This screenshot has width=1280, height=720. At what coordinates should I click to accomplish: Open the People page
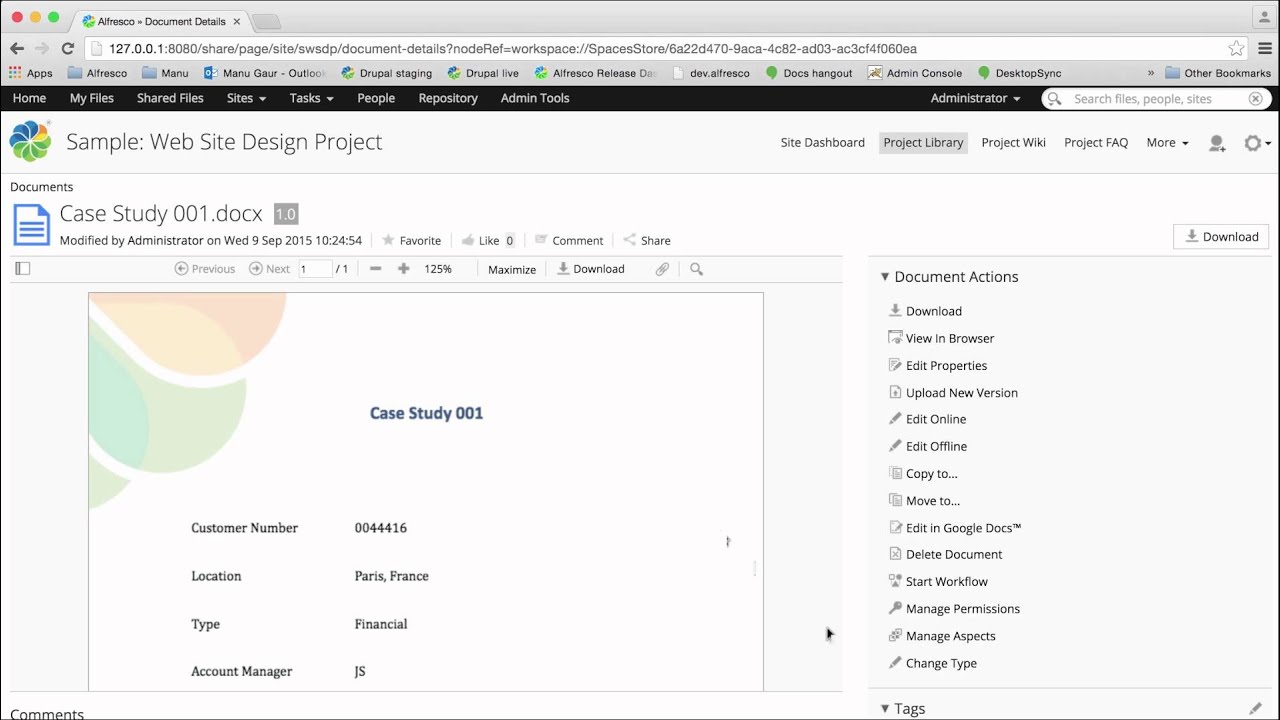click(x=376, y=98)
